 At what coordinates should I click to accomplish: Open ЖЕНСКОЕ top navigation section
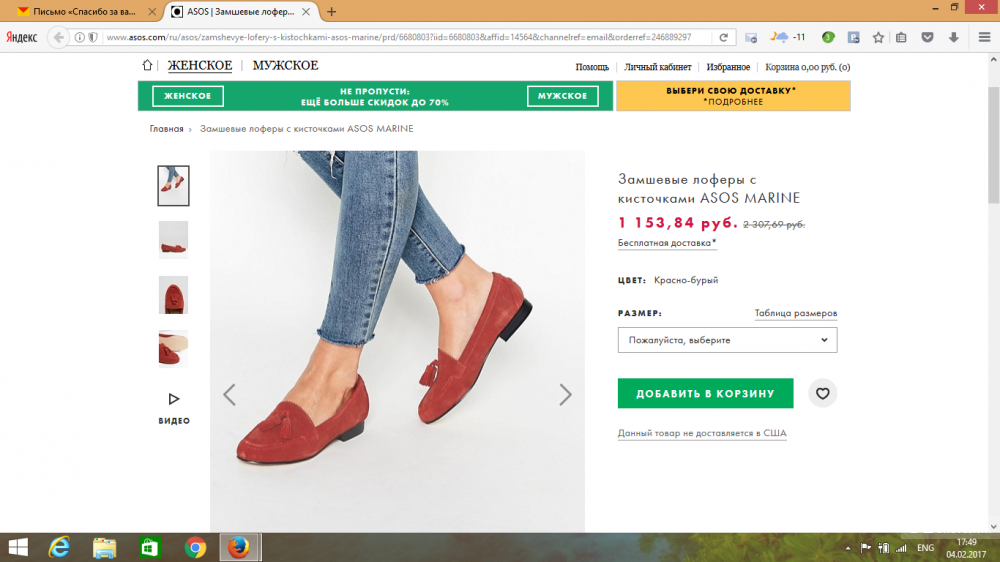coord(200,66)
